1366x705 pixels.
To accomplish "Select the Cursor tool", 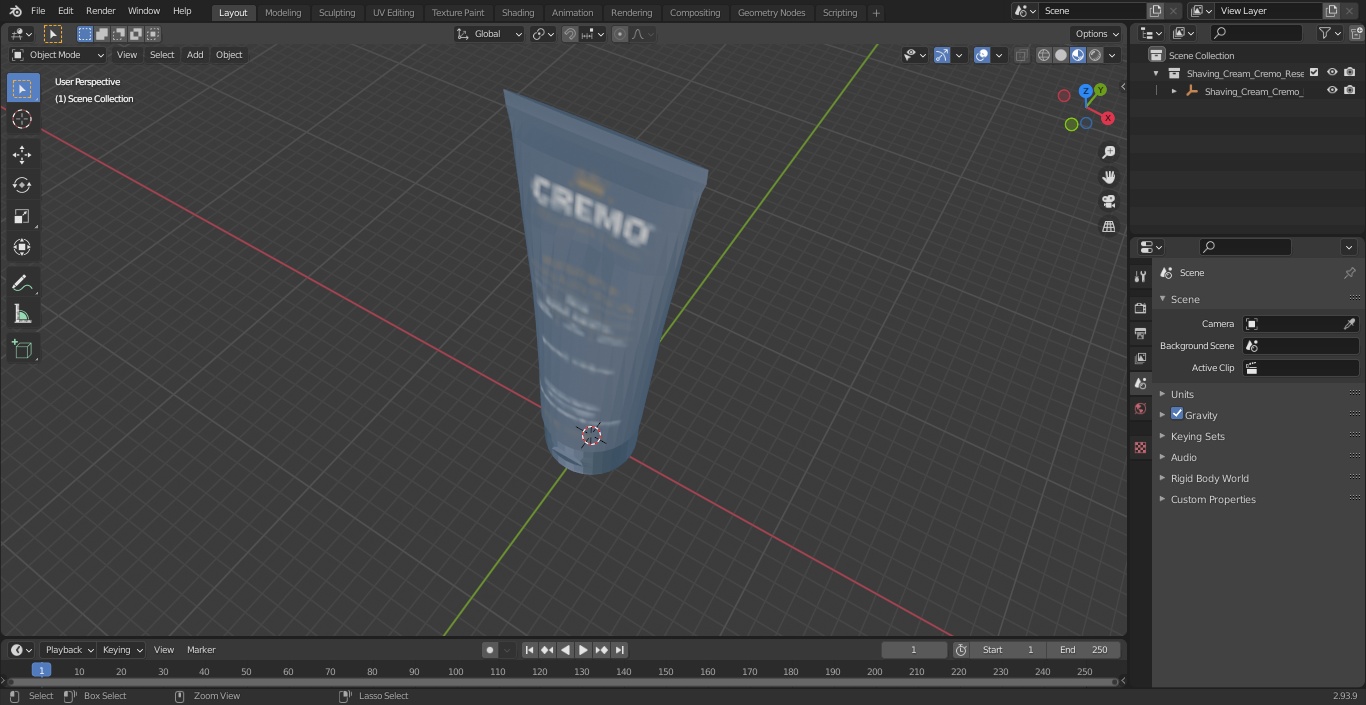I will click(22, 119).
